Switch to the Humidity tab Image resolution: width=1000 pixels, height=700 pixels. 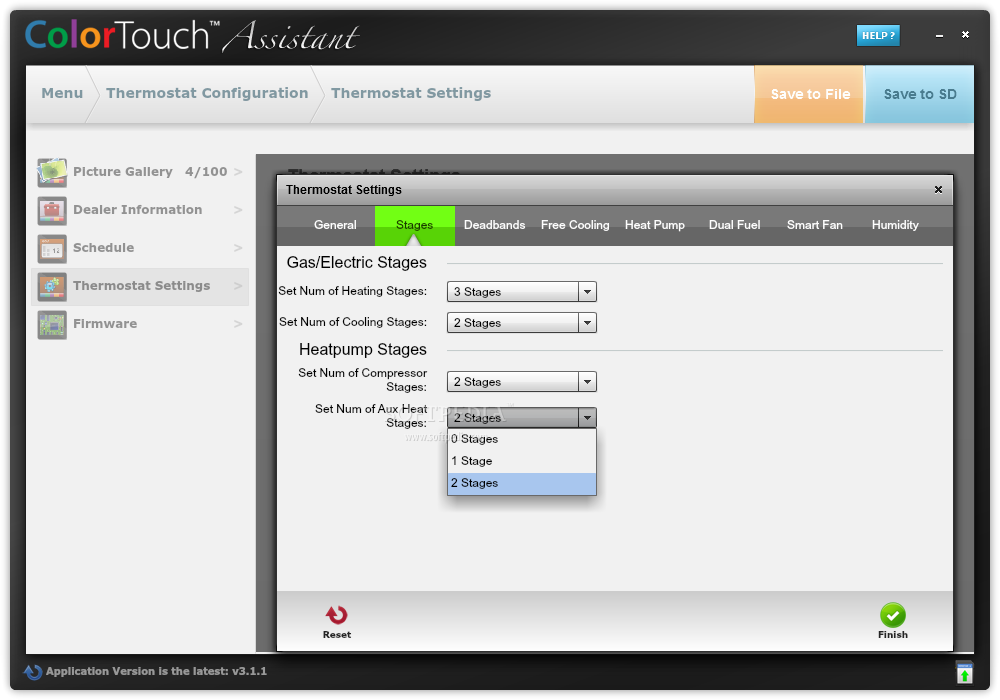point(895,225)
